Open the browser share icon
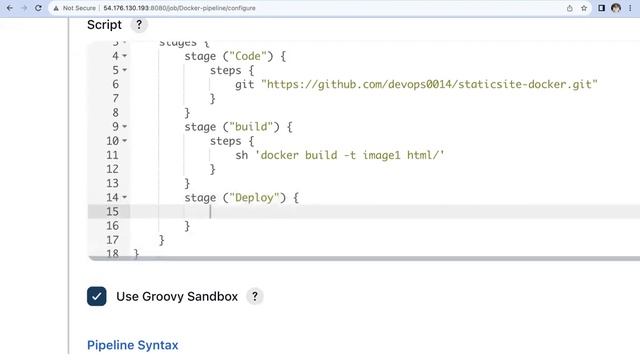The height and width of the screenshot is (360, 640). [569, 8]
